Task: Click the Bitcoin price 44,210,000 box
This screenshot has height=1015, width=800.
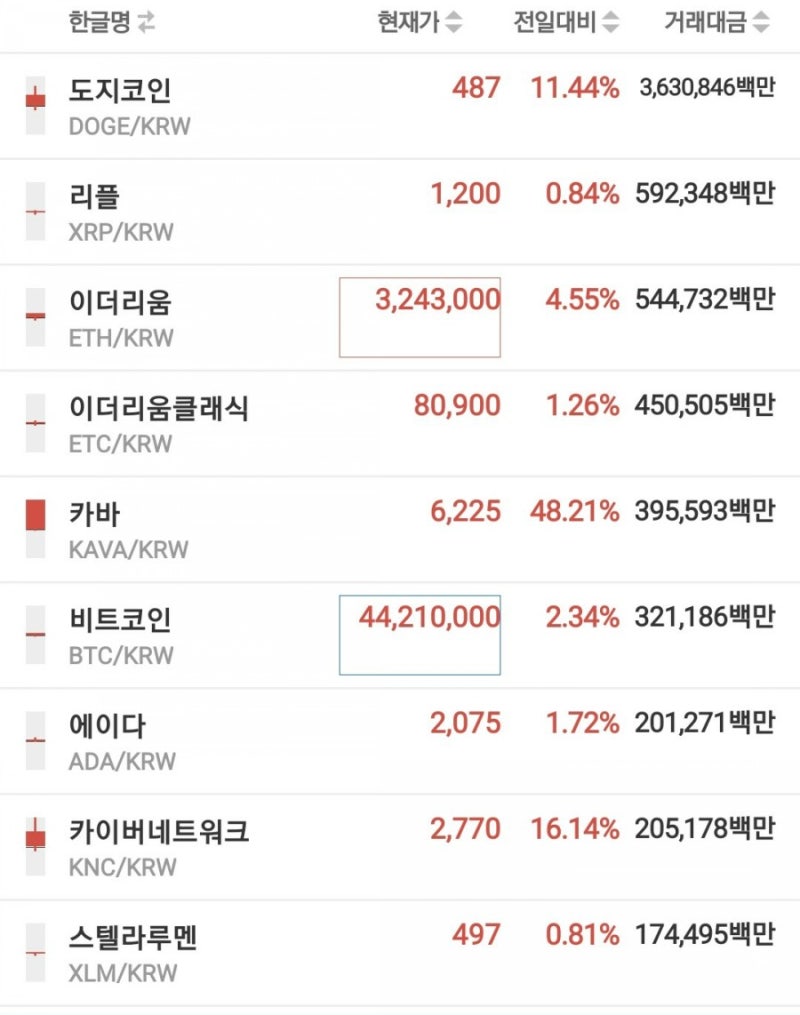Action: pyautogui.click(x=419, y=635)
